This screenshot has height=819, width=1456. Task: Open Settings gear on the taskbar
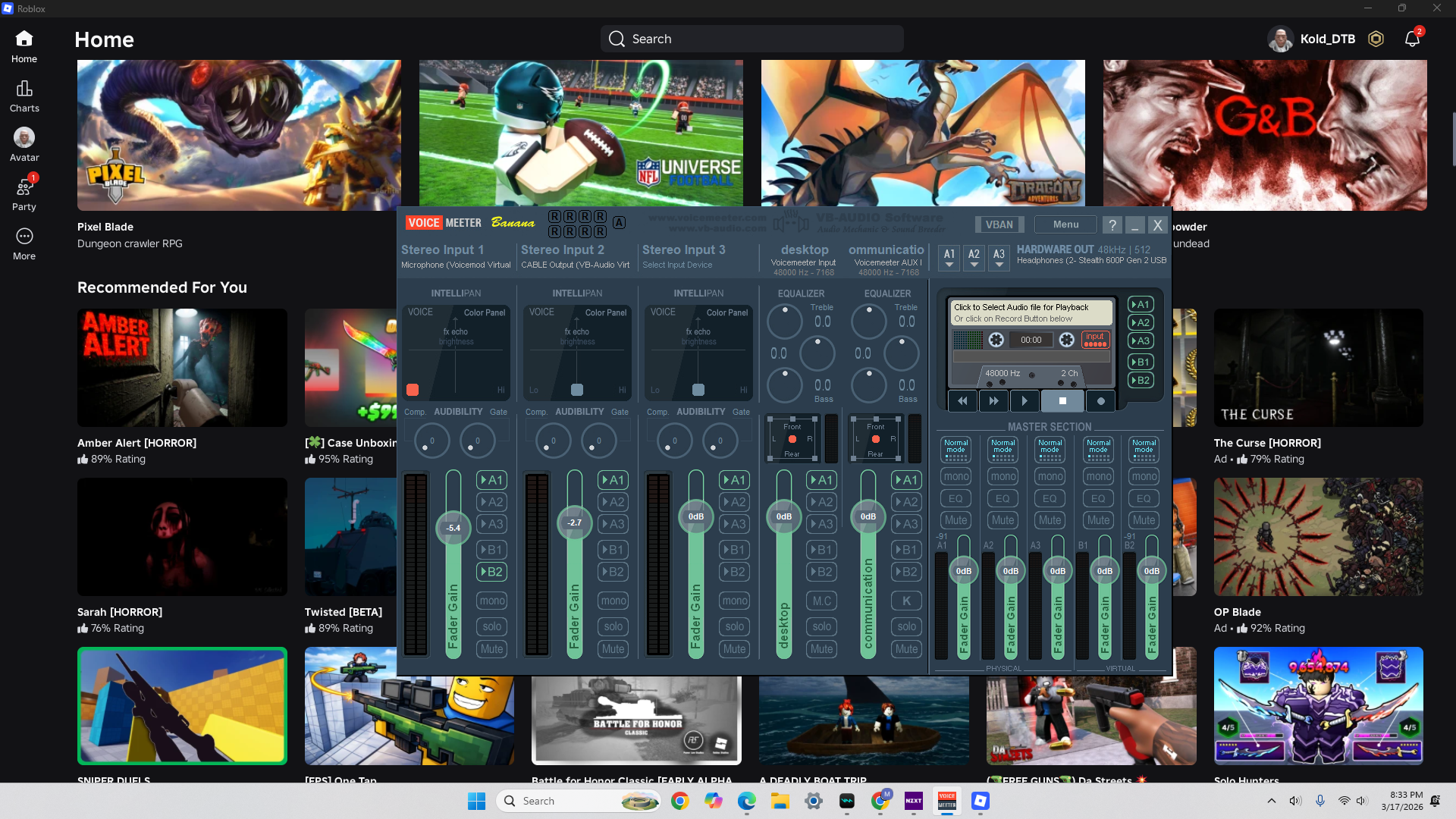point(814,801)
